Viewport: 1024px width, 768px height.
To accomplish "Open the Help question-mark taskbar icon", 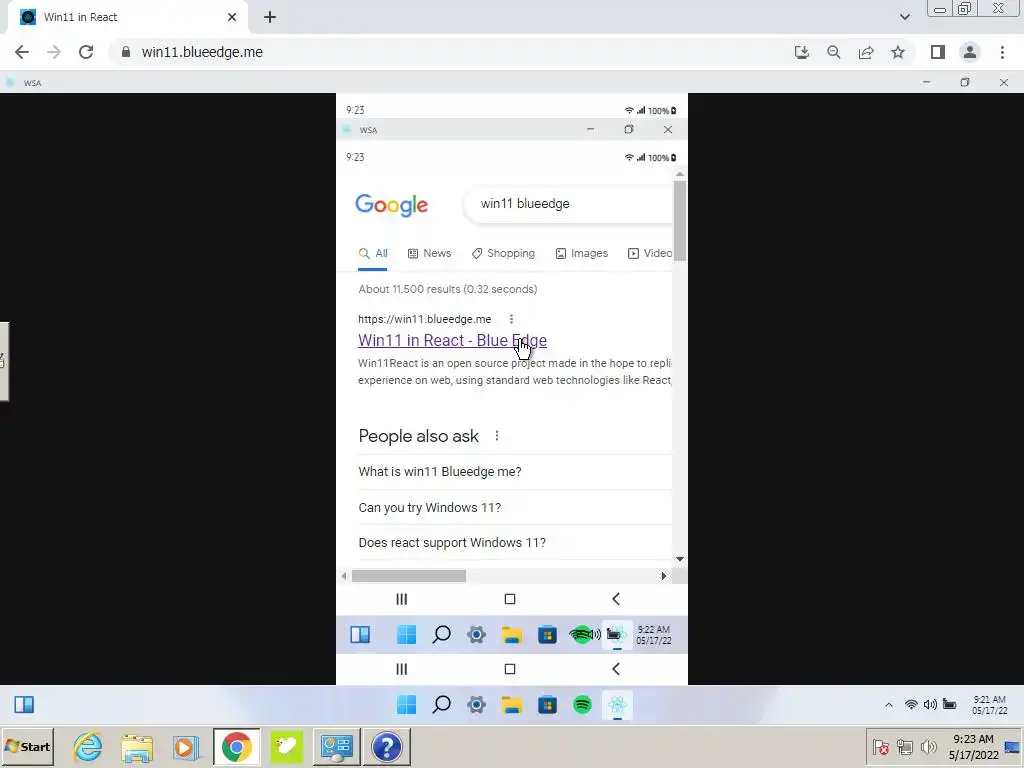I will pyautogui.click(x=387, y=746).
